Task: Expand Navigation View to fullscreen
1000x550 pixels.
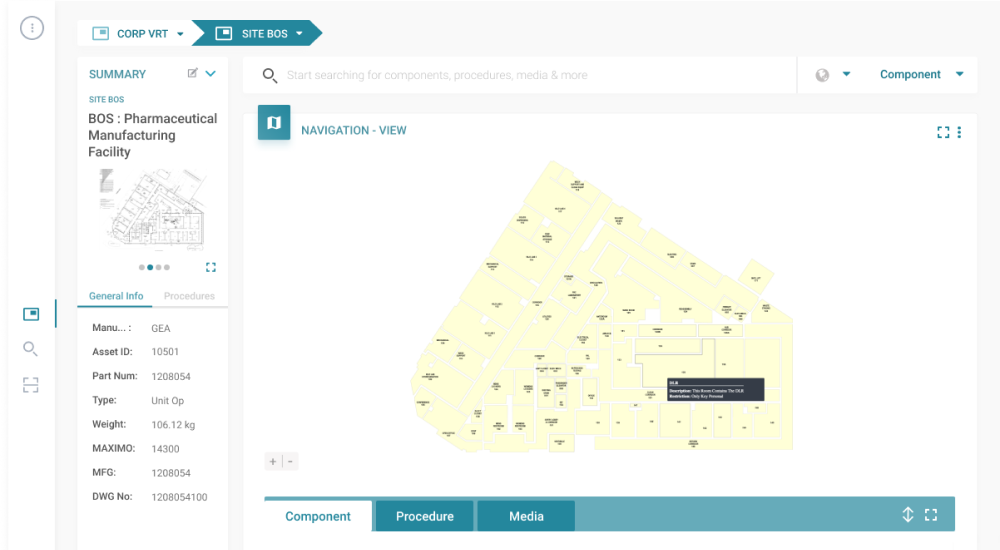Action: tap(943, 132)
